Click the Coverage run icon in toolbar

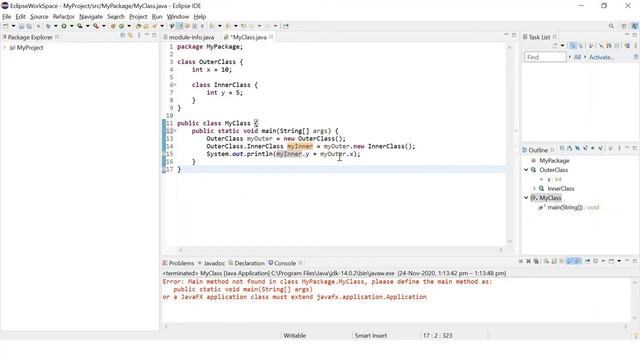coord(80,26)
